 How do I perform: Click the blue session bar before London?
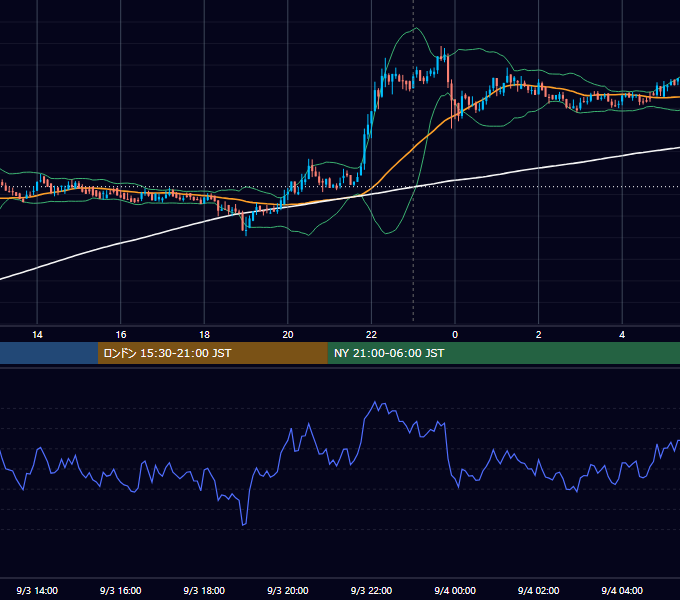pos(49,353)
